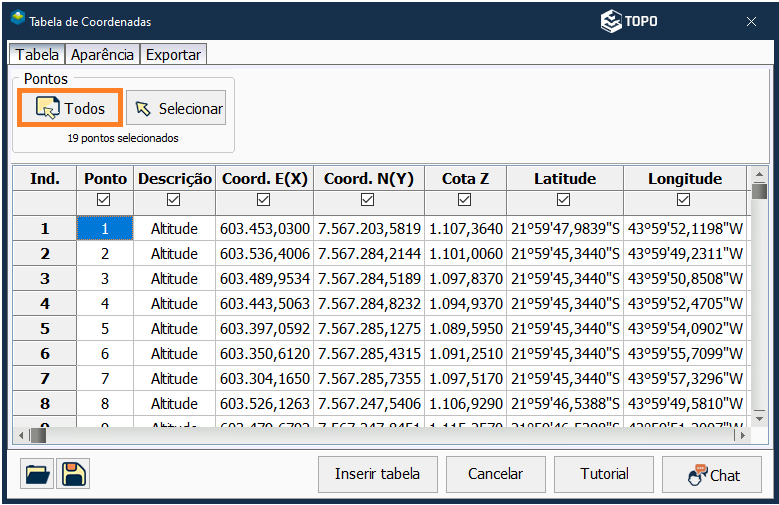Open the Exportar tab
Image resolution: width=779 pixels, height=505 pixels.
[173, 55]
